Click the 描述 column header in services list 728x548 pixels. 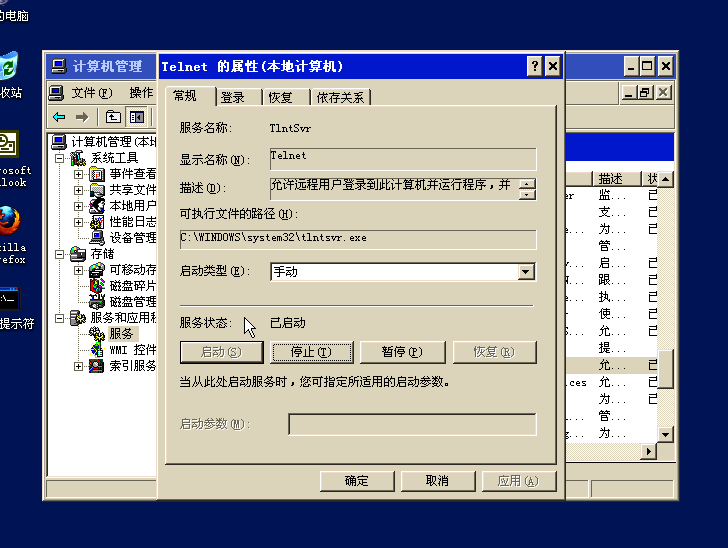(x=616, y=179)
